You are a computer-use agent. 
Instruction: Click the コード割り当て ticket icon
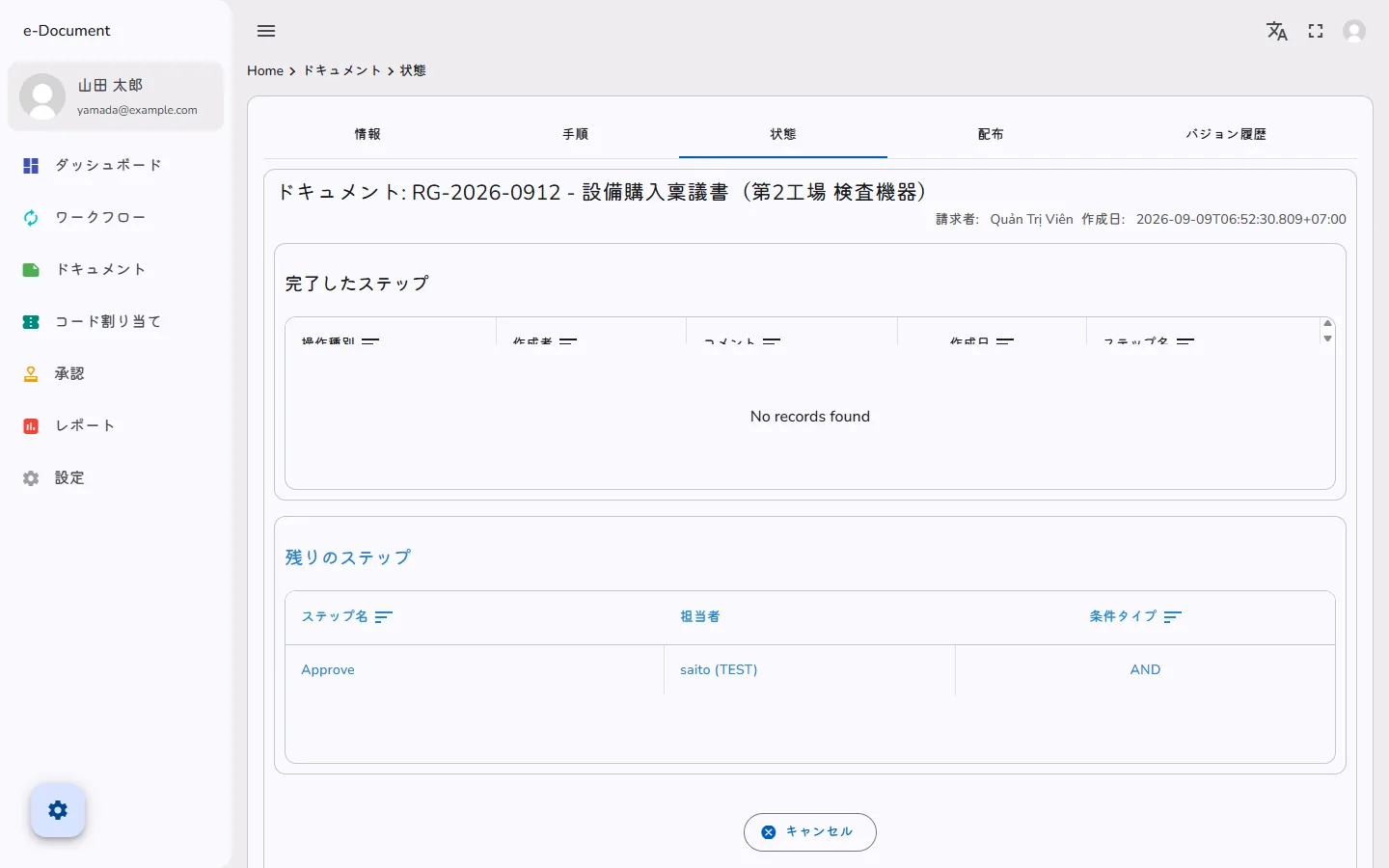click(x=31, y=322)
